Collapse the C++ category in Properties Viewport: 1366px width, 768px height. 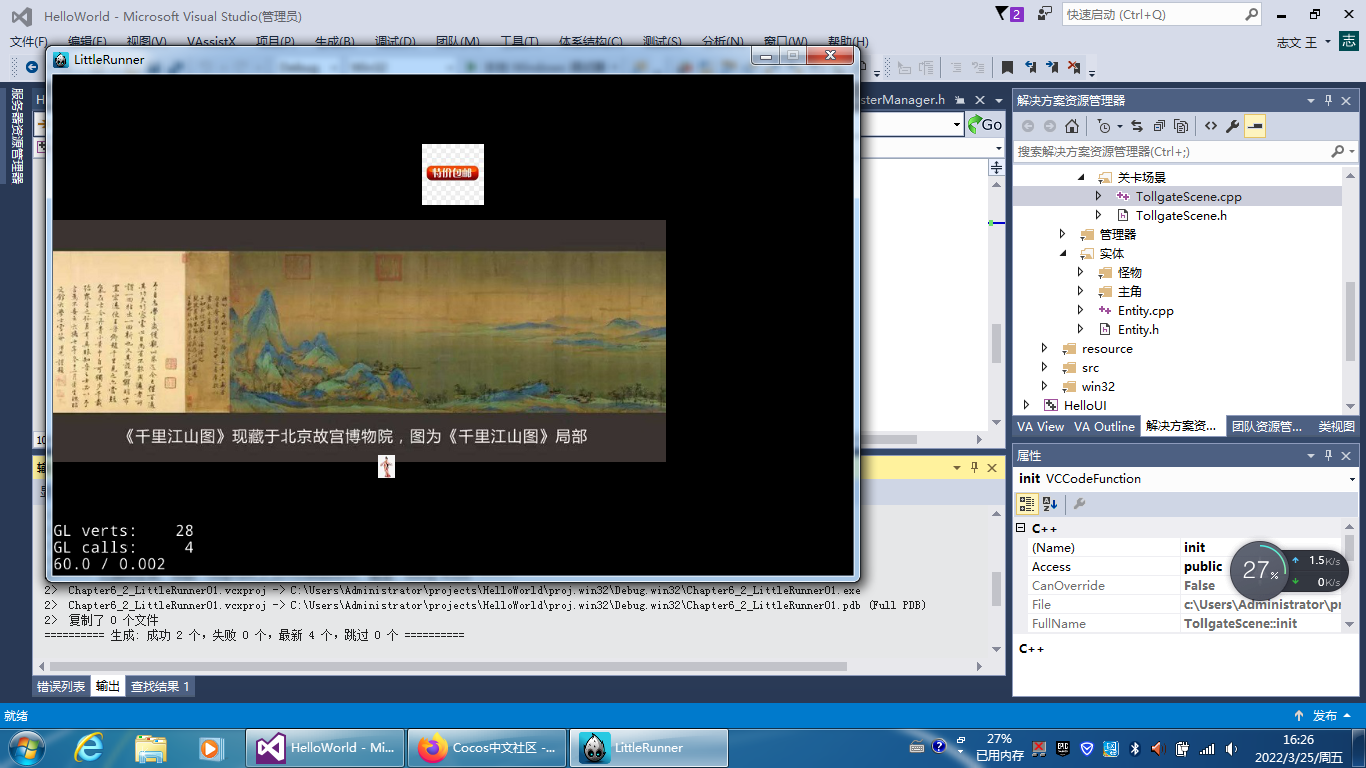click(x=1021, y=528)
